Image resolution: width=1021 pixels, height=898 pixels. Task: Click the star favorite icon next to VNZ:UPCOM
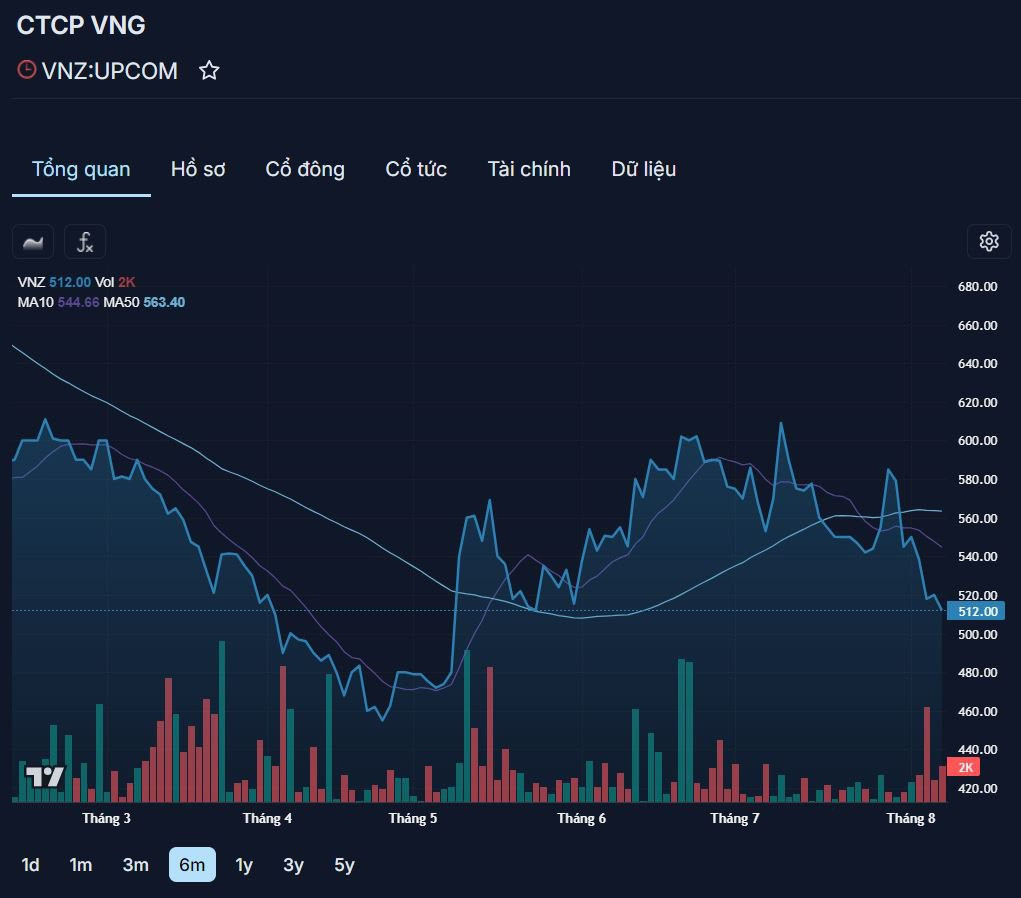click(x=209, y=71)
